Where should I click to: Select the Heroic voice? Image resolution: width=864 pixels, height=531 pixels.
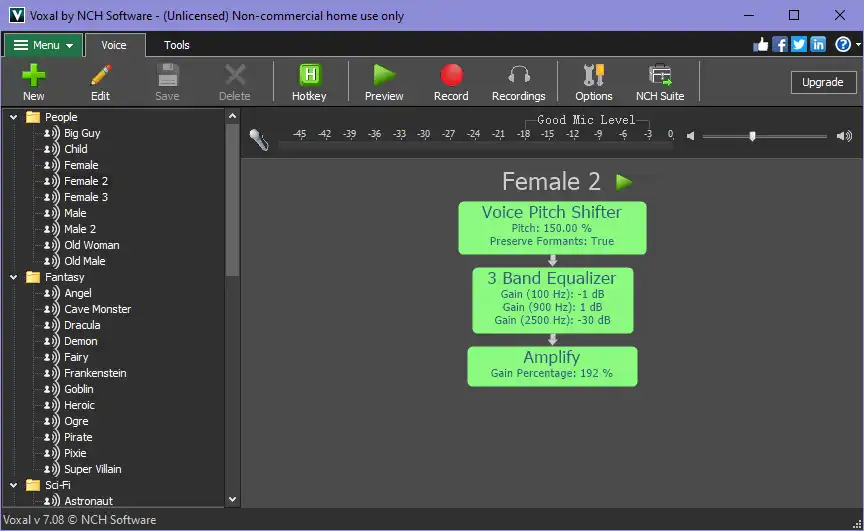point(79,405)
